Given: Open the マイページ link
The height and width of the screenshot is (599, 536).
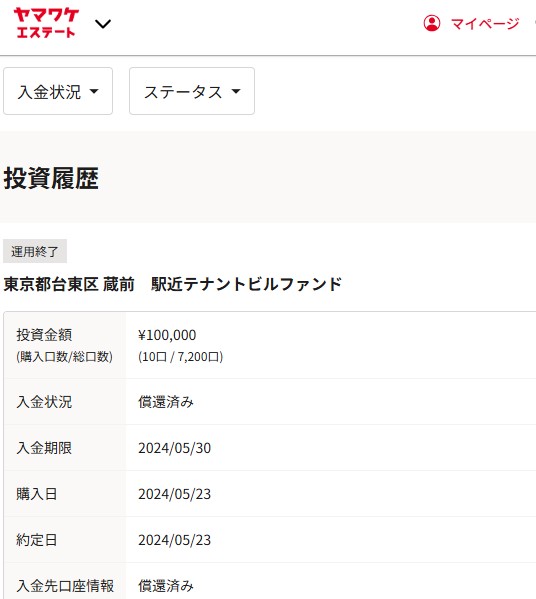Looking at the screenshot, I should [485, 24].
